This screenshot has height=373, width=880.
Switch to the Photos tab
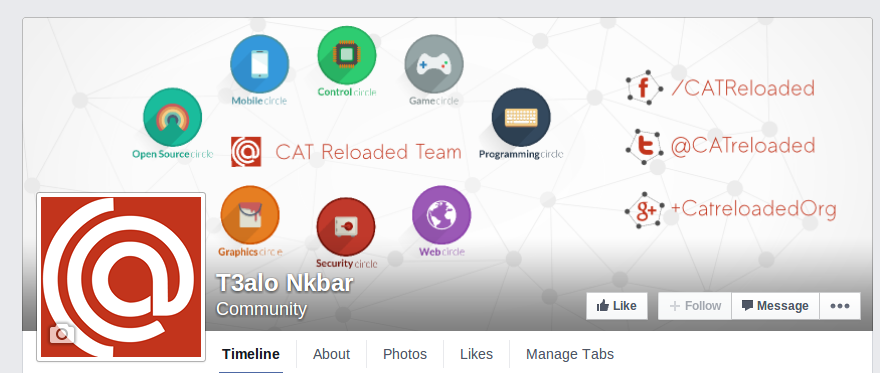pos(405,354)
